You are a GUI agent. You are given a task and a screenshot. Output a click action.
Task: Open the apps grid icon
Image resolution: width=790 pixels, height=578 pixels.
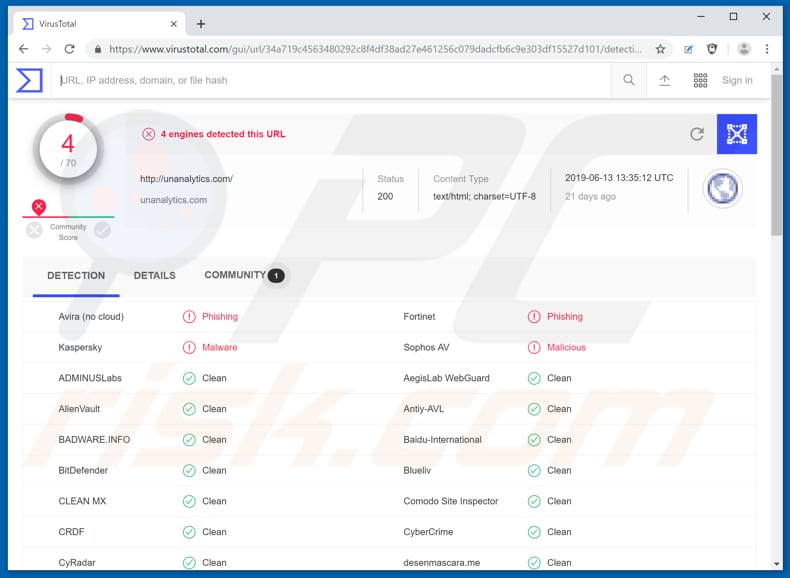coord(700,80)
